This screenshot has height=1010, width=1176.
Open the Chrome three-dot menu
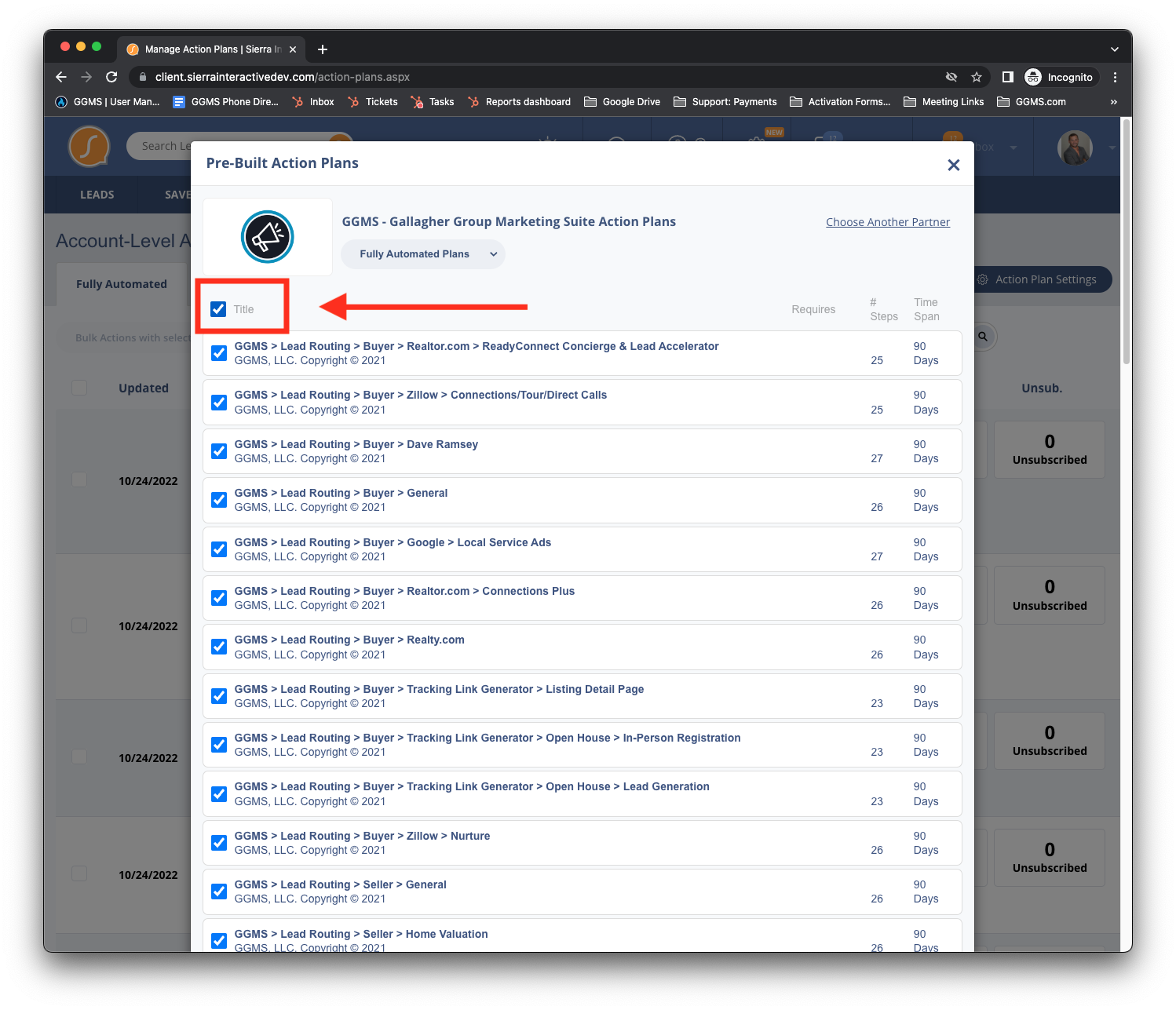1115,77
